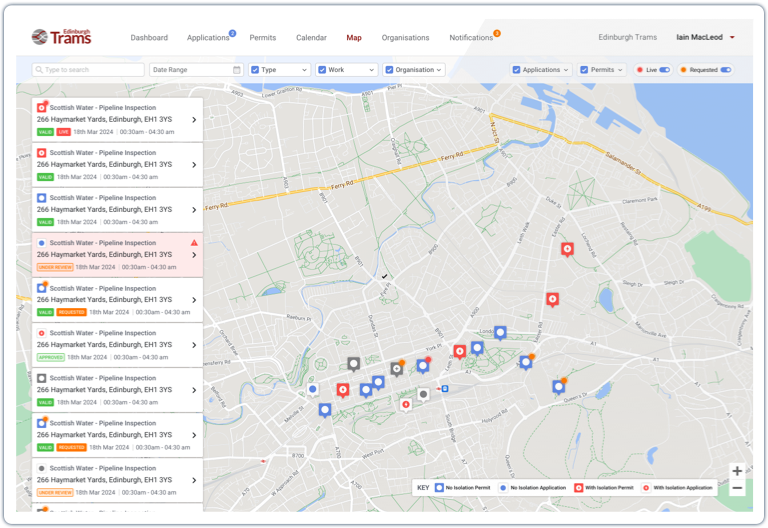Click the green APPROVED status badge
The height and width of the screenshot is (528, 768).
(x=50, y=357)
